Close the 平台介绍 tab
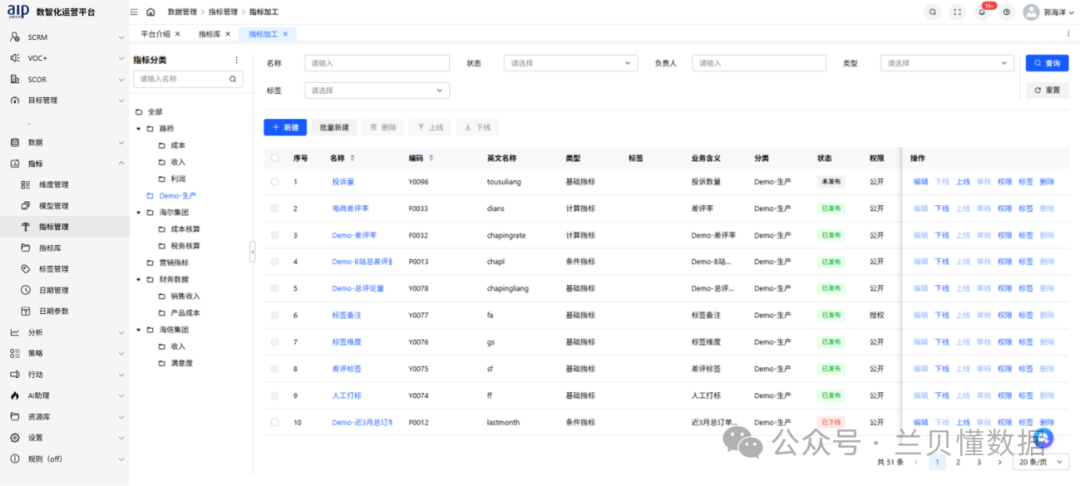Viewport: 1080px width, 486px height. 178,34
